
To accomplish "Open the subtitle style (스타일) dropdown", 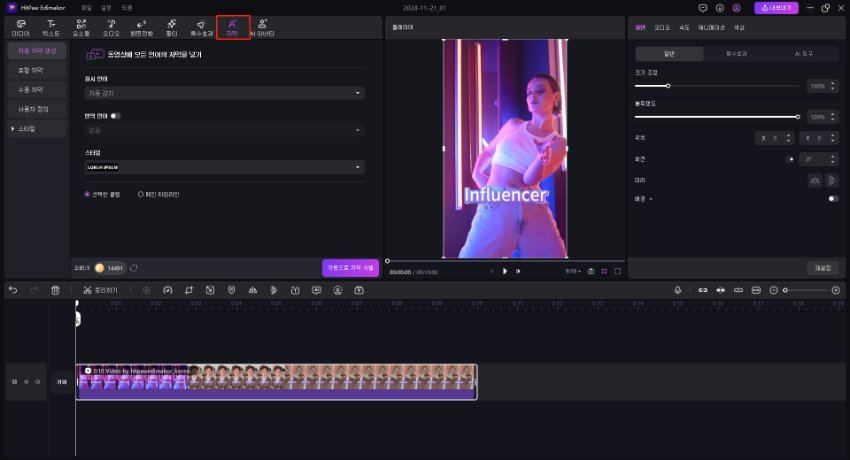I will point(224,167).
